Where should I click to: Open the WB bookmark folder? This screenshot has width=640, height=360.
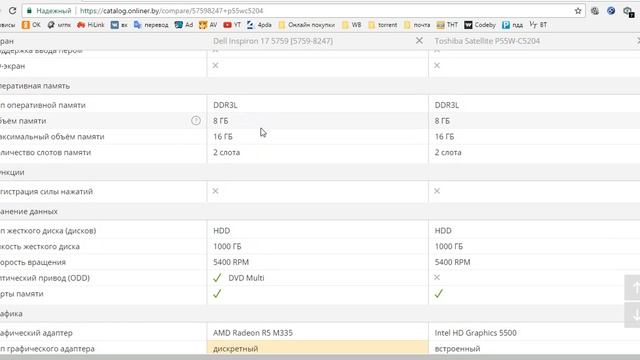352,25
